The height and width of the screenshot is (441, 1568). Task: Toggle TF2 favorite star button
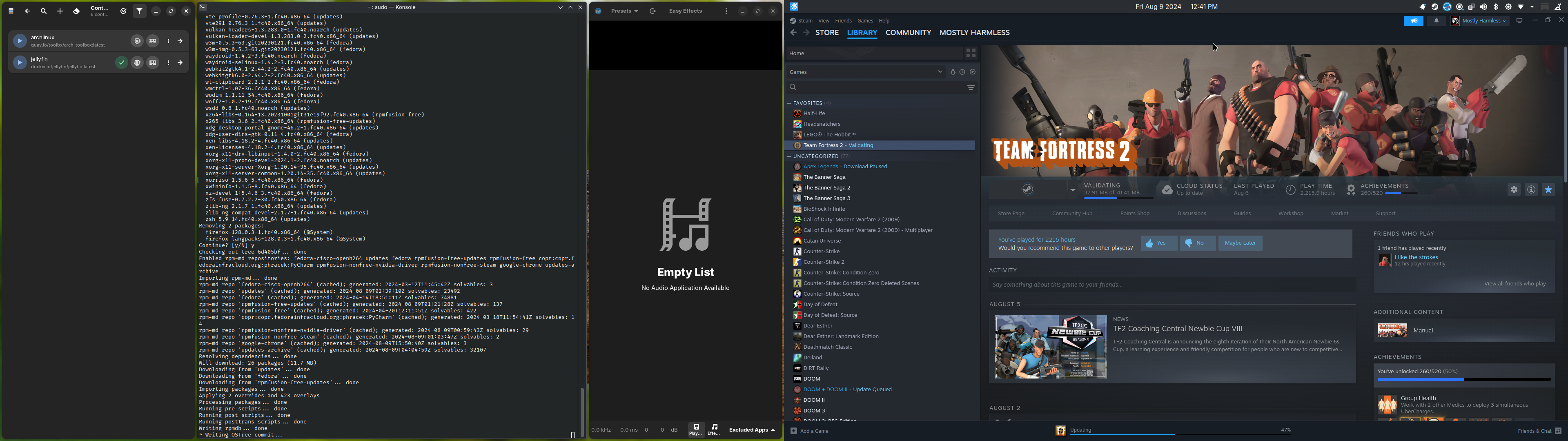(1548, 190)
